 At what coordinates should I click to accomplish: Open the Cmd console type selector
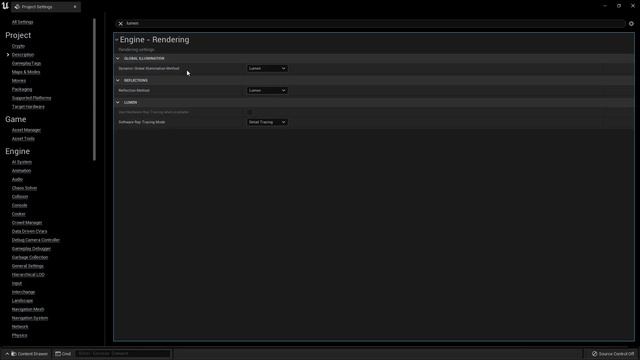point(63,354)
